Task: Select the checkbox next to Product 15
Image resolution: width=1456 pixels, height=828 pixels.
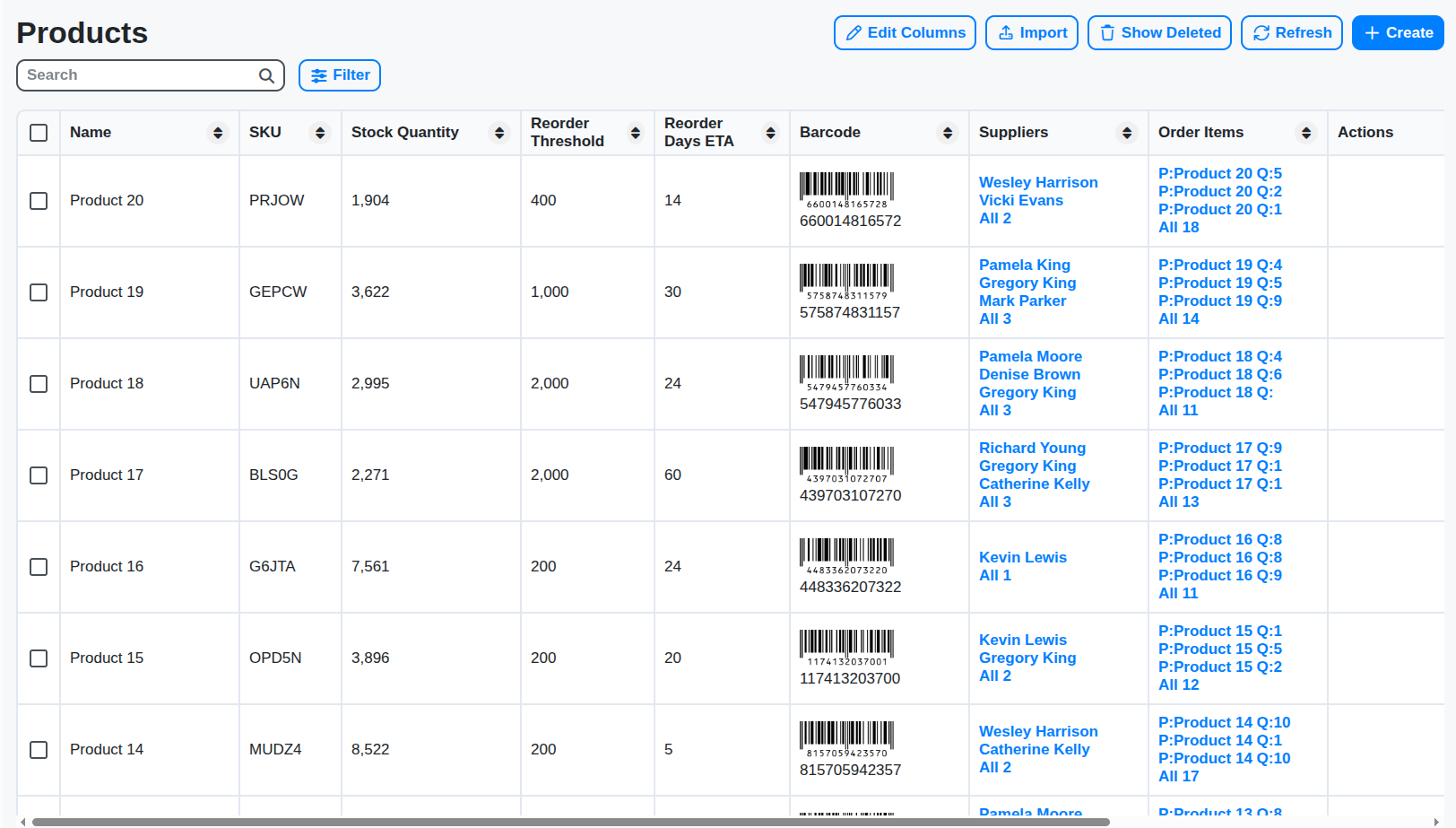Action: click(x=39, y=658)
